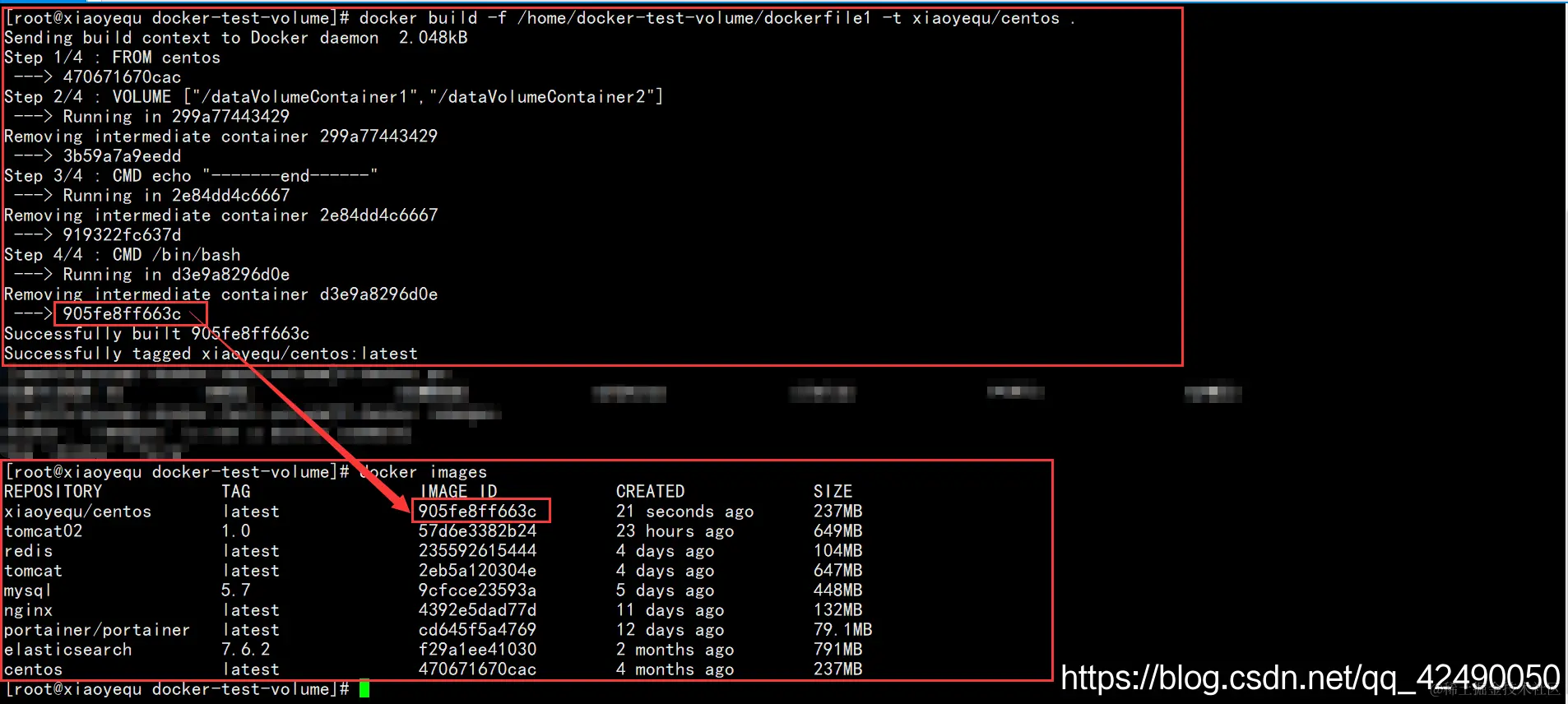Click the layer hash 3b59a7a9eedd
The height and width of the screenshot is (704, 1568).
(122, 156)
